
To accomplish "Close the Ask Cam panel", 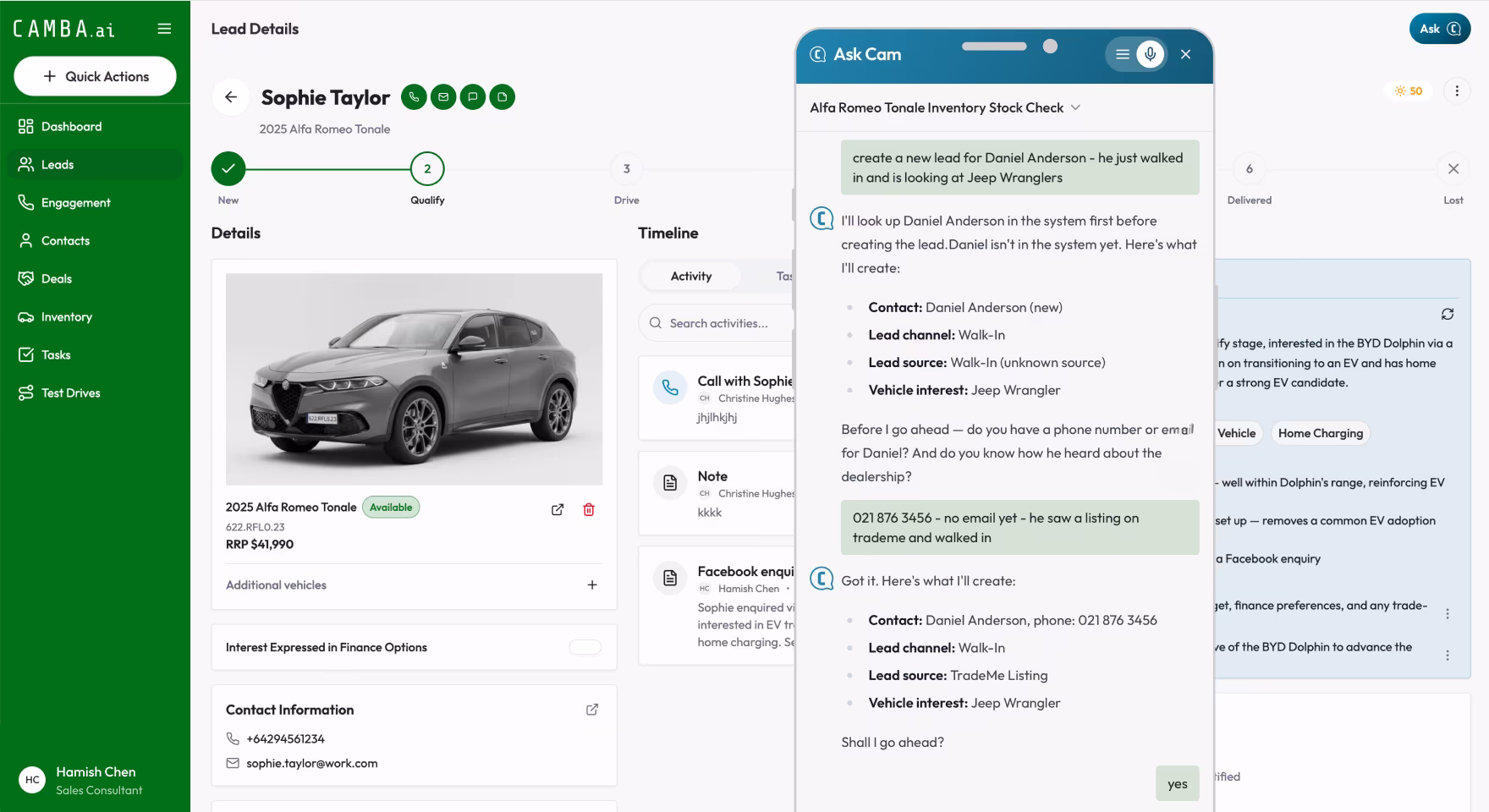I will [x=1185, y=54].
